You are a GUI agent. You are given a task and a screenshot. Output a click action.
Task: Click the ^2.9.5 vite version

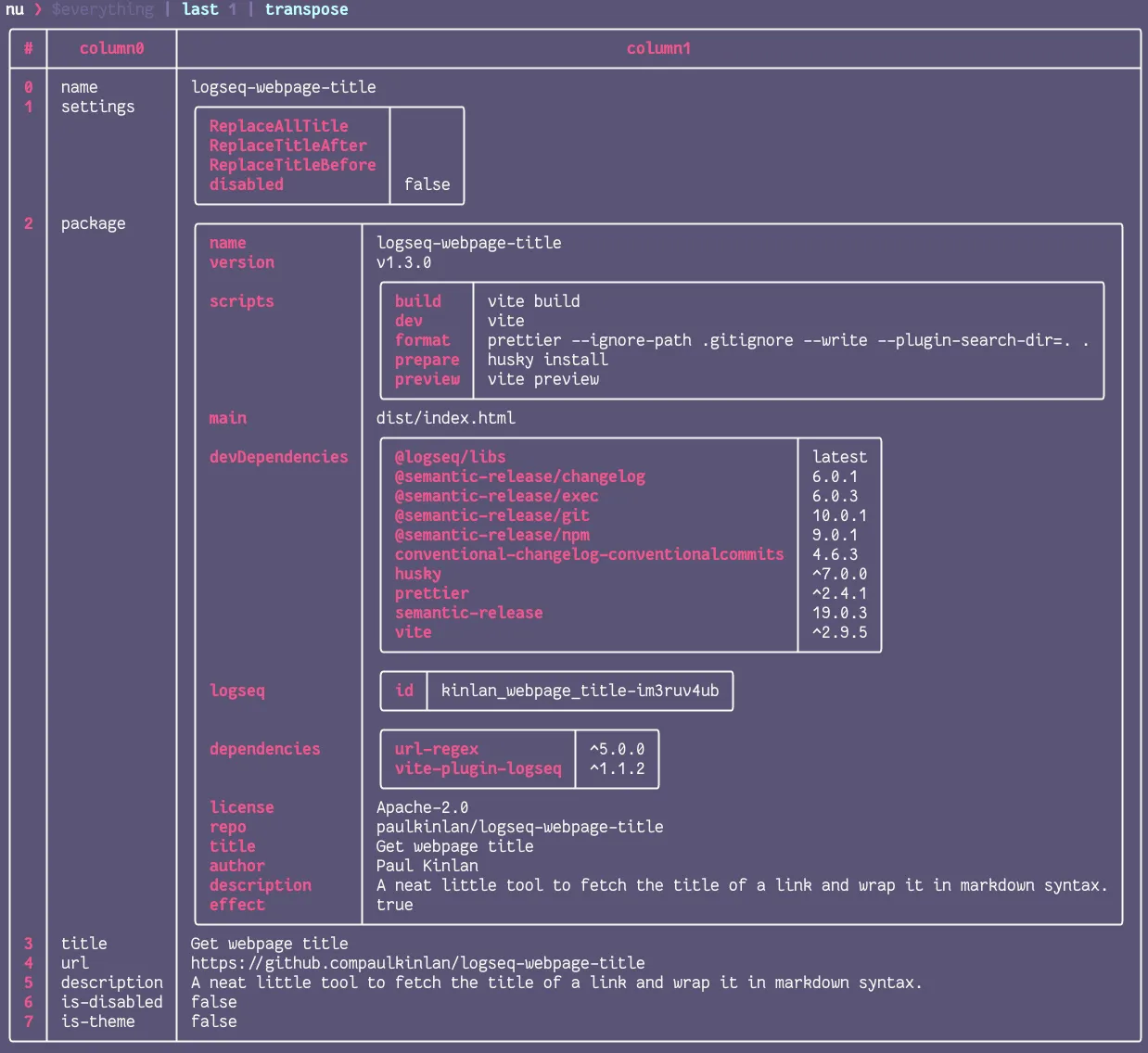pyautogui.click(x=839, y=632)
